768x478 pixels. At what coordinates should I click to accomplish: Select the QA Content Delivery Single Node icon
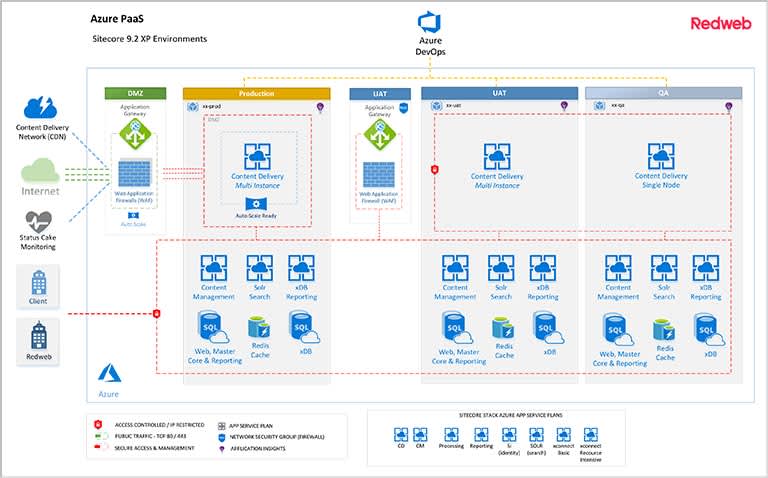coord(661,157)
